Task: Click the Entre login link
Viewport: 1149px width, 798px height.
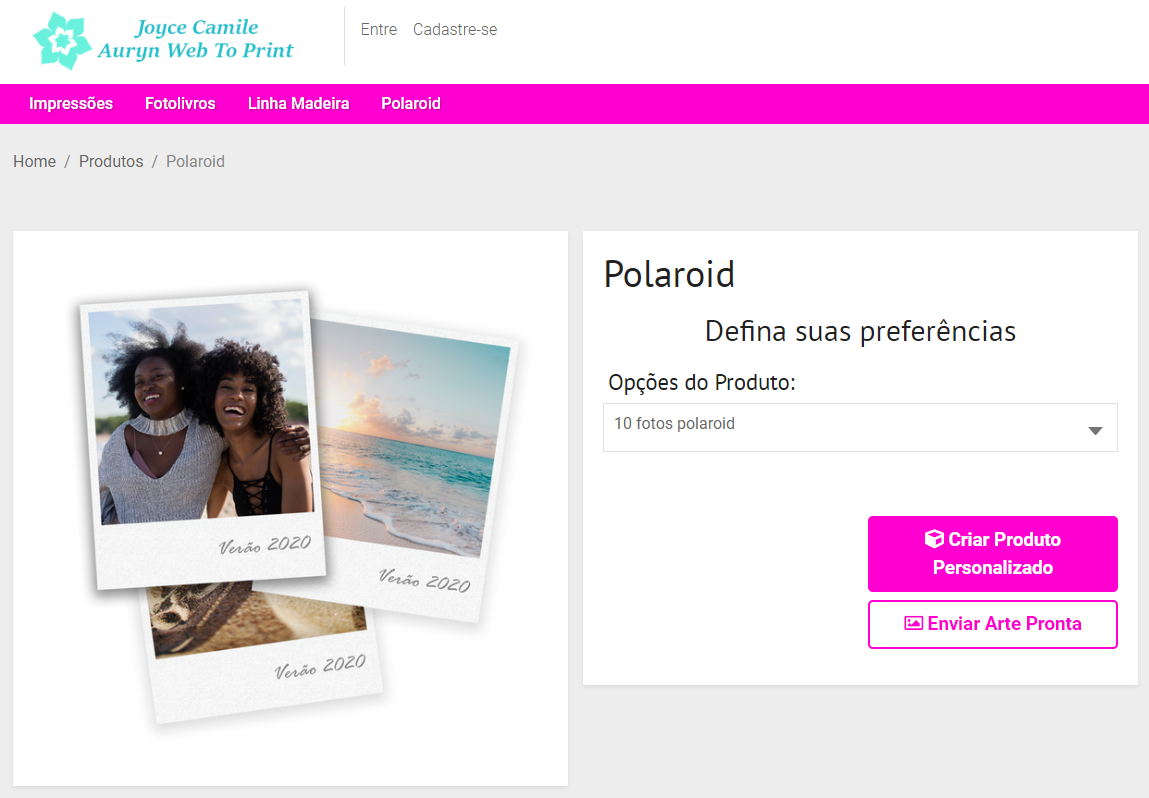Action: (x=379, y=29)
